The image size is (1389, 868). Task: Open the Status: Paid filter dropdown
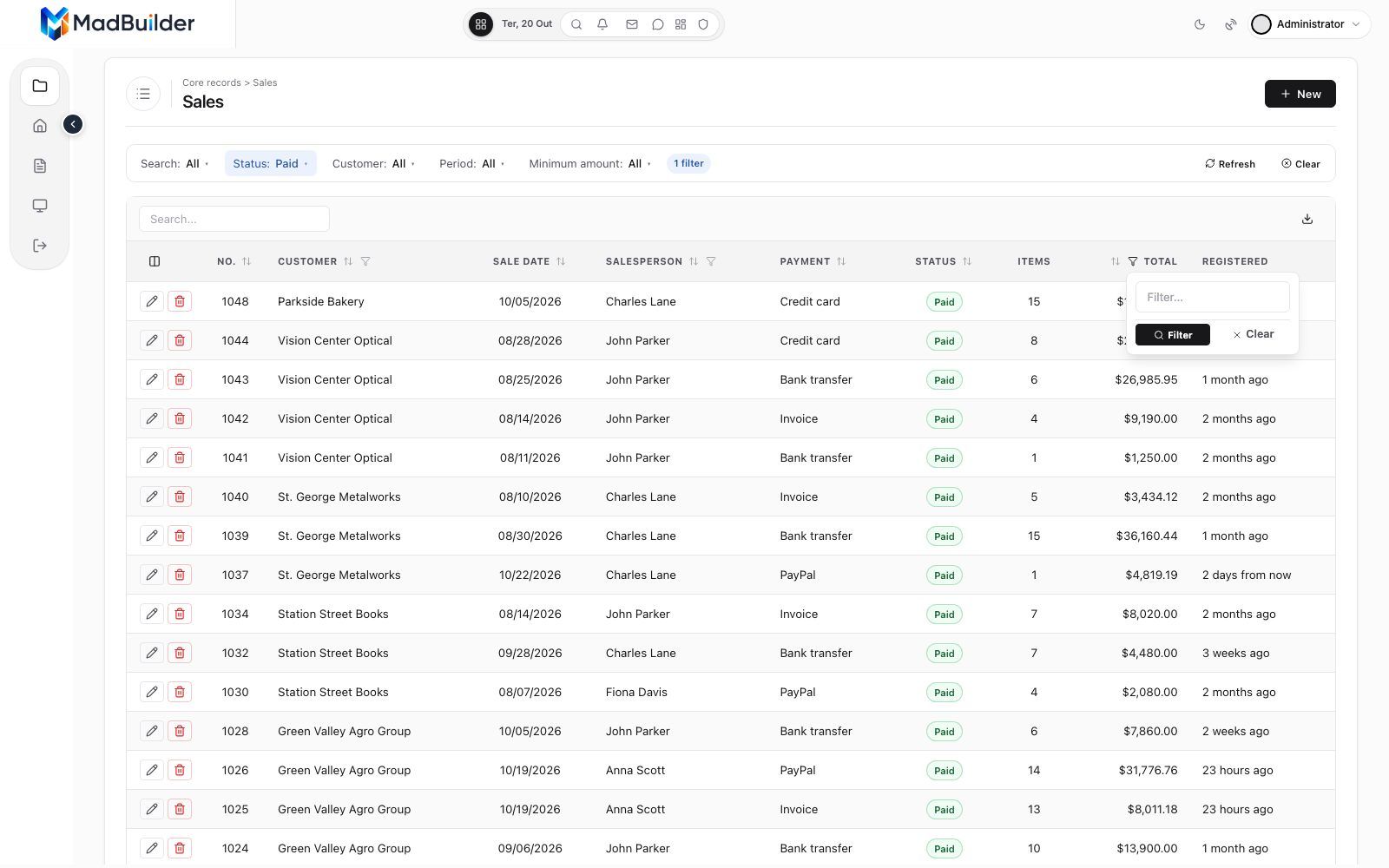pyautogui.click(x=270, y=163)
